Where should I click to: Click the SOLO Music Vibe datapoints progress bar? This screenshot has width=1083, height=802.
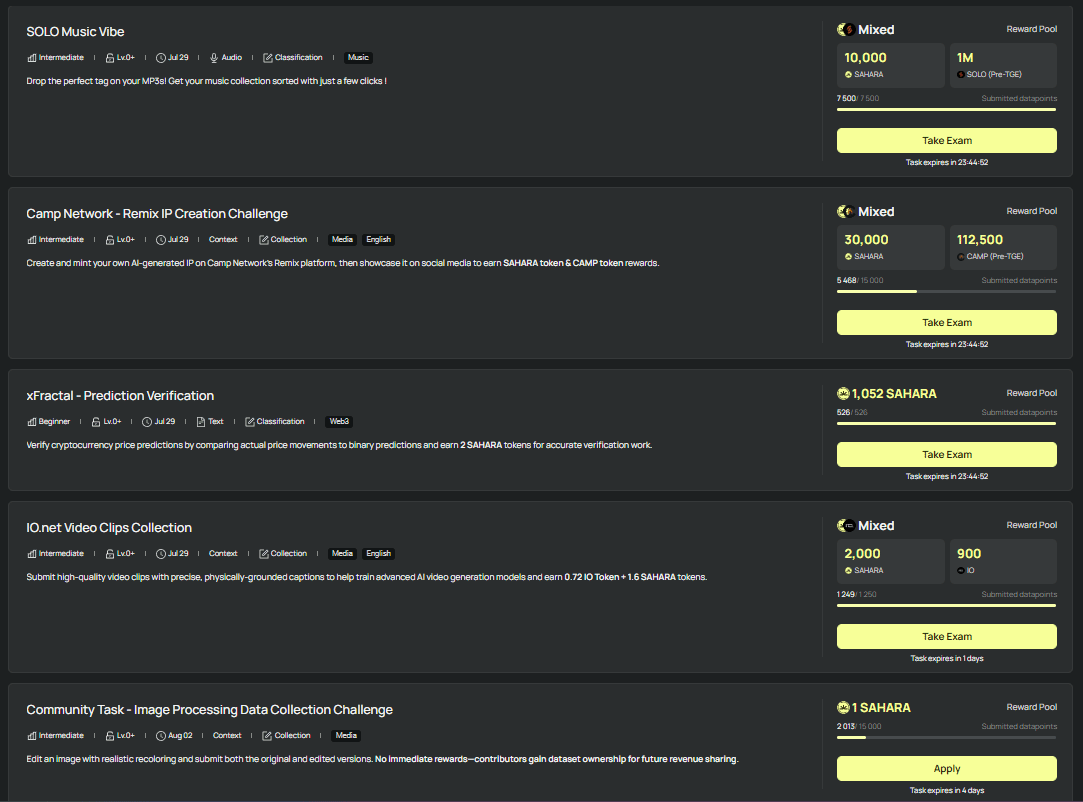(x=946, y=109)
